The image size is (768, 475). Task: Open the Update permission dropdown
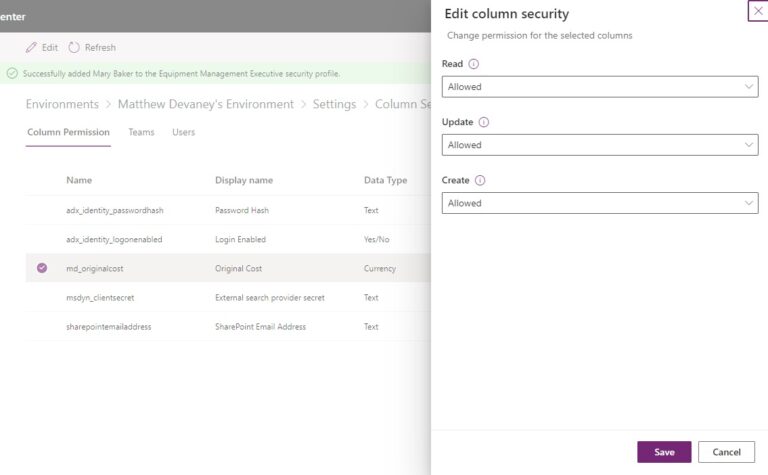click(600, 145)
